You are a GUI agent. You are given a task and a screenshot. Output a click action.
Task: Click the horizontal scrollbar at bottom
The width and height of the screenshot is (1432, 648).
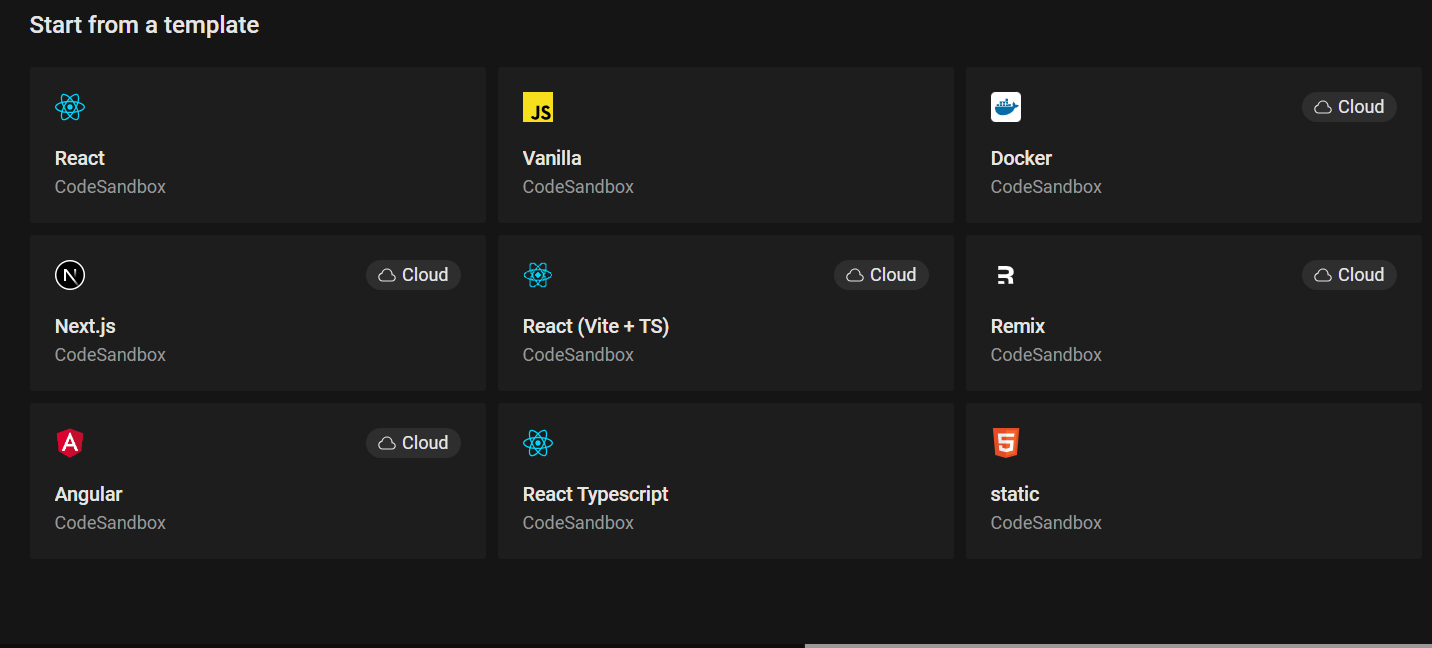(1118, 645)
